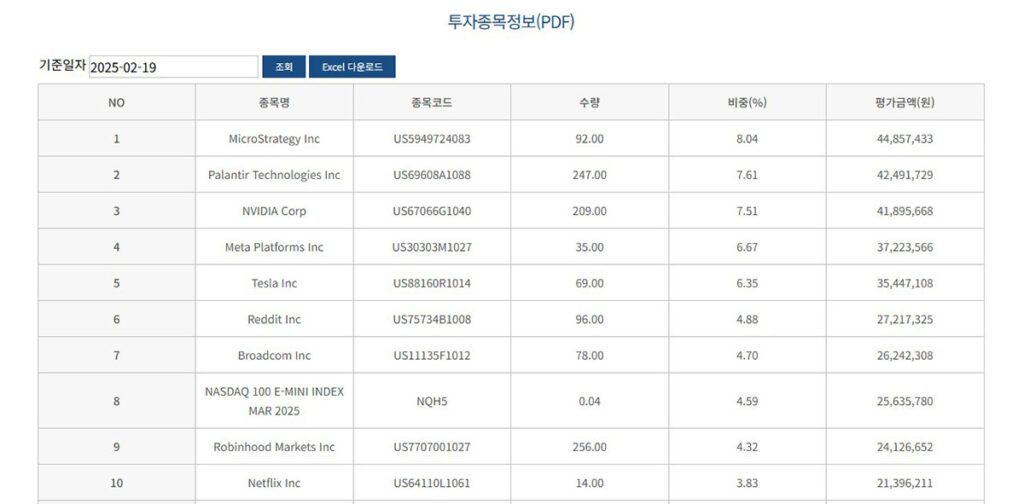Click quantity 69.00 for Tesla
The image size is (1024, 504).
590,283
